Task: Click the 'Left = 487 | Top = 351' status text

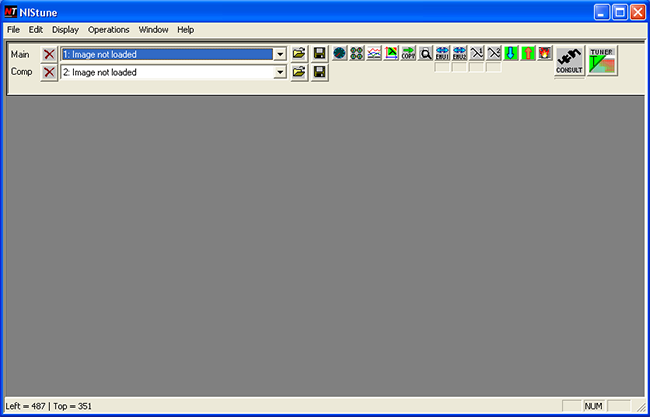Action: pyautogui.click(x=49, y=406)
